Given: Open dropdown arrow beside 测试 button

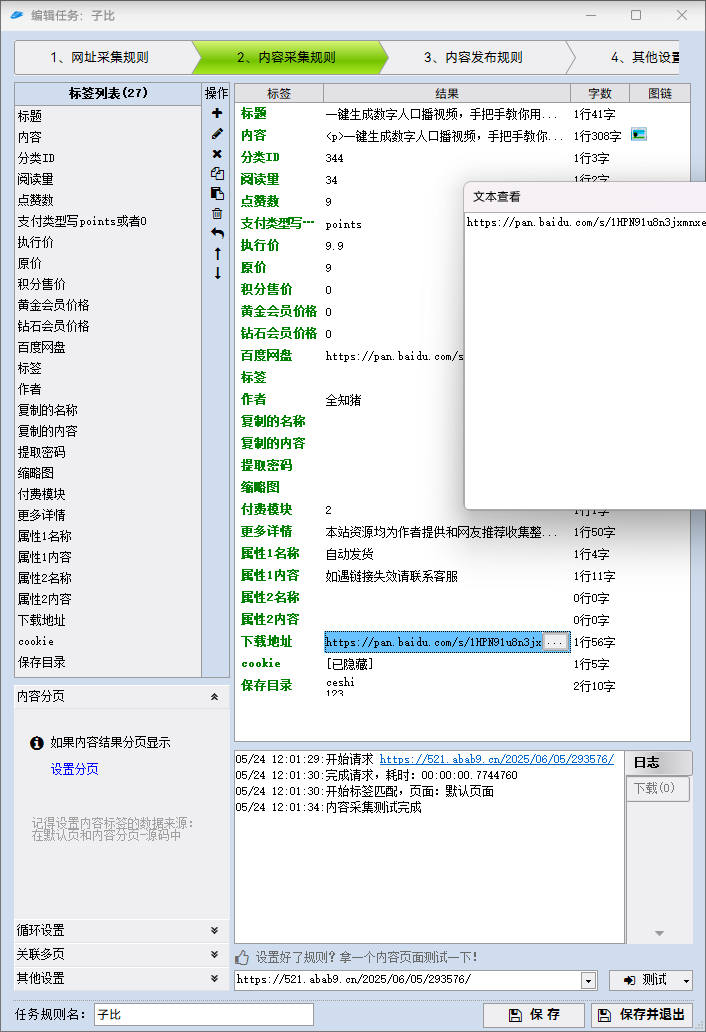Looking at the screenshot, I should pos(686,981).
